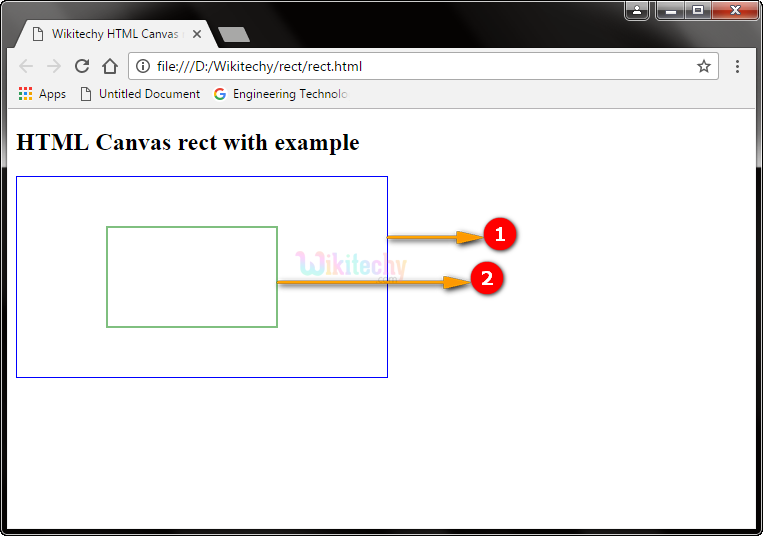Click inside the green rectangle
763x536 pixels.
[x=192, y=277]
